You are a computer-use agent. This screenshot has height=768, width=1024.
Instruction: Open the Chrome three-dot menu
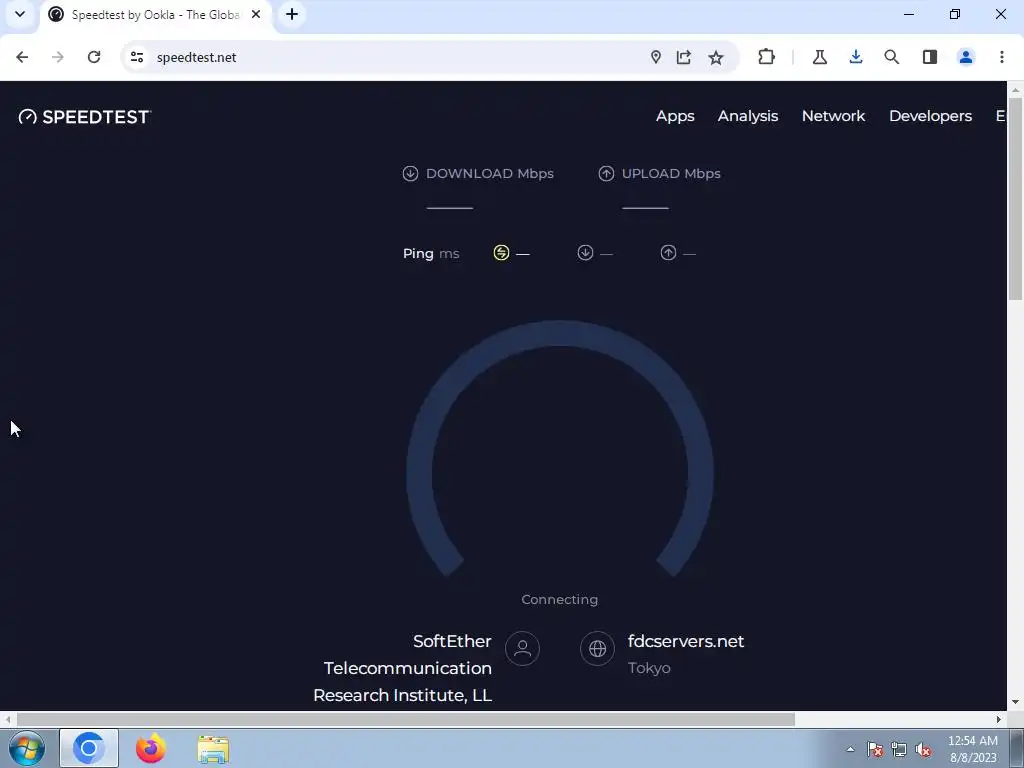(1002, 57)
